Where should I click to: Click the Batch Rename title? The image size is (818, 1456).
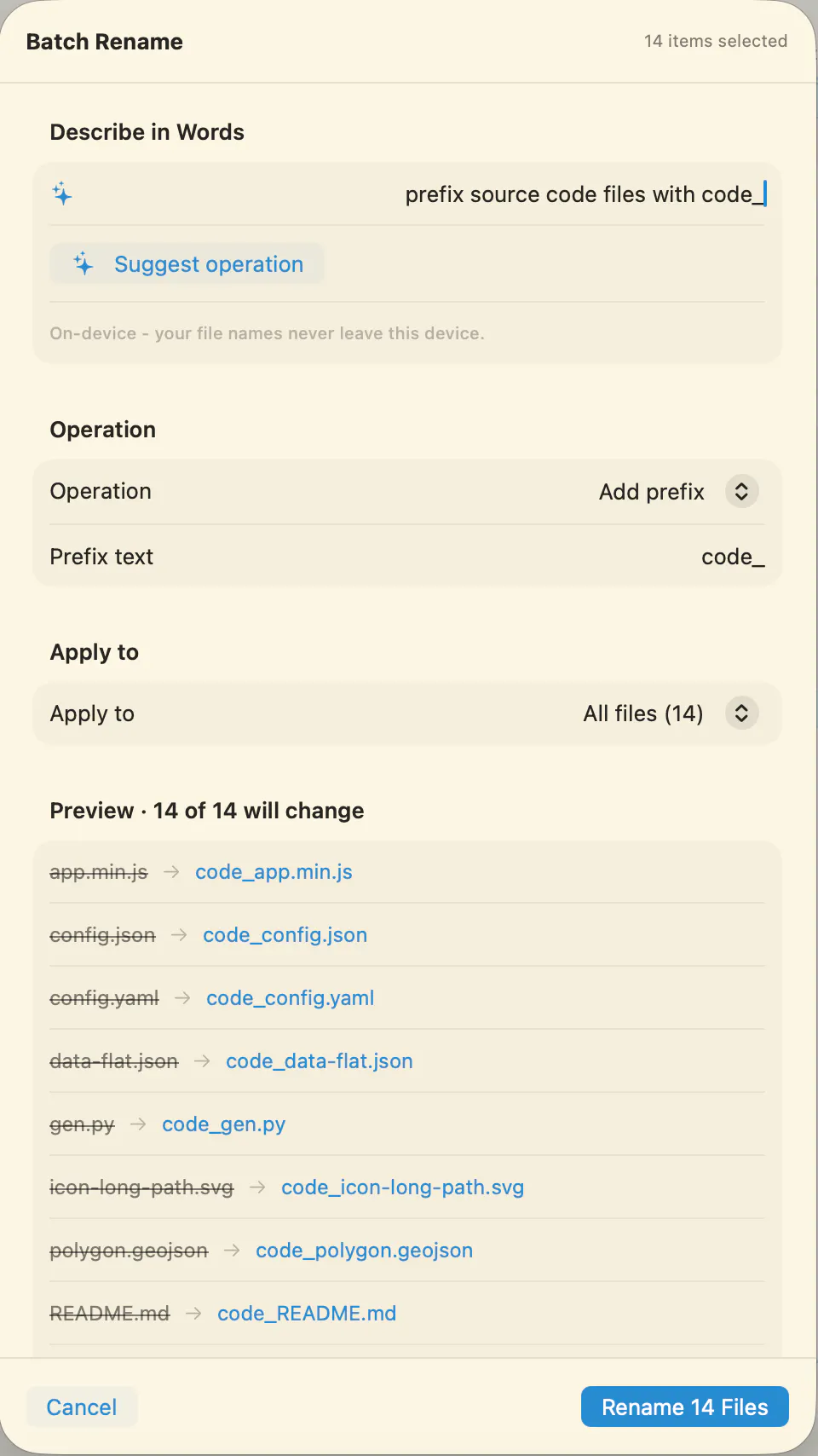point(105,42)
